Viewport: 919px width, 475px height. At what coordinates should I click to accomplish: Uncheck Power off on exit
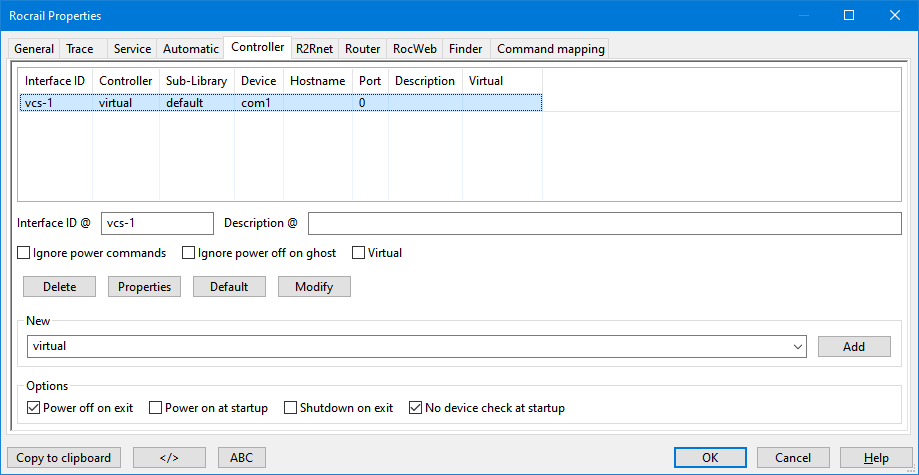coord(34,408)
